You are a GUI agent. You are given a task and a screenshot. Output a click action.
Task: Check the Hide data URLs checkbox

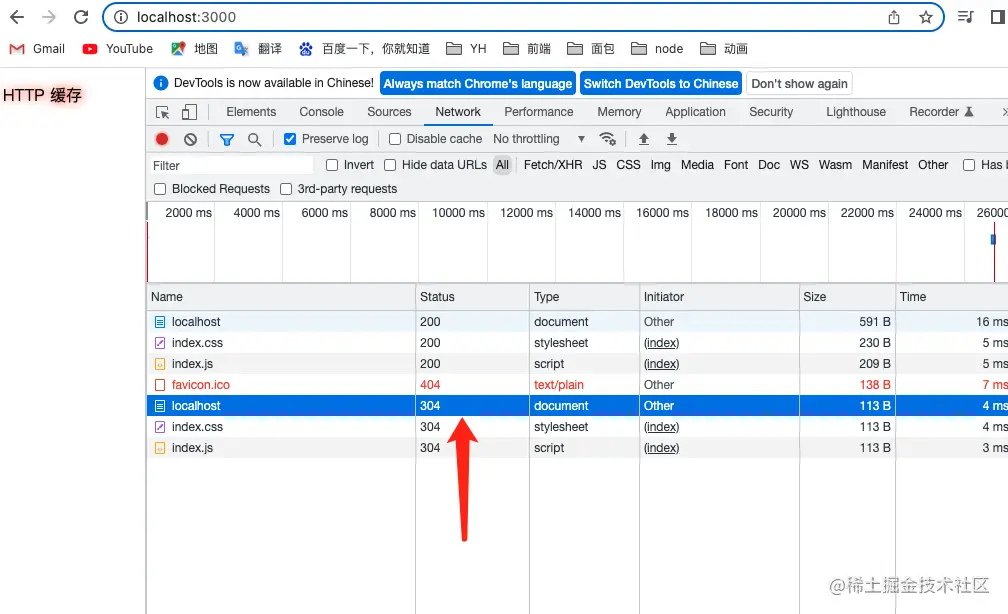point(390,165)
